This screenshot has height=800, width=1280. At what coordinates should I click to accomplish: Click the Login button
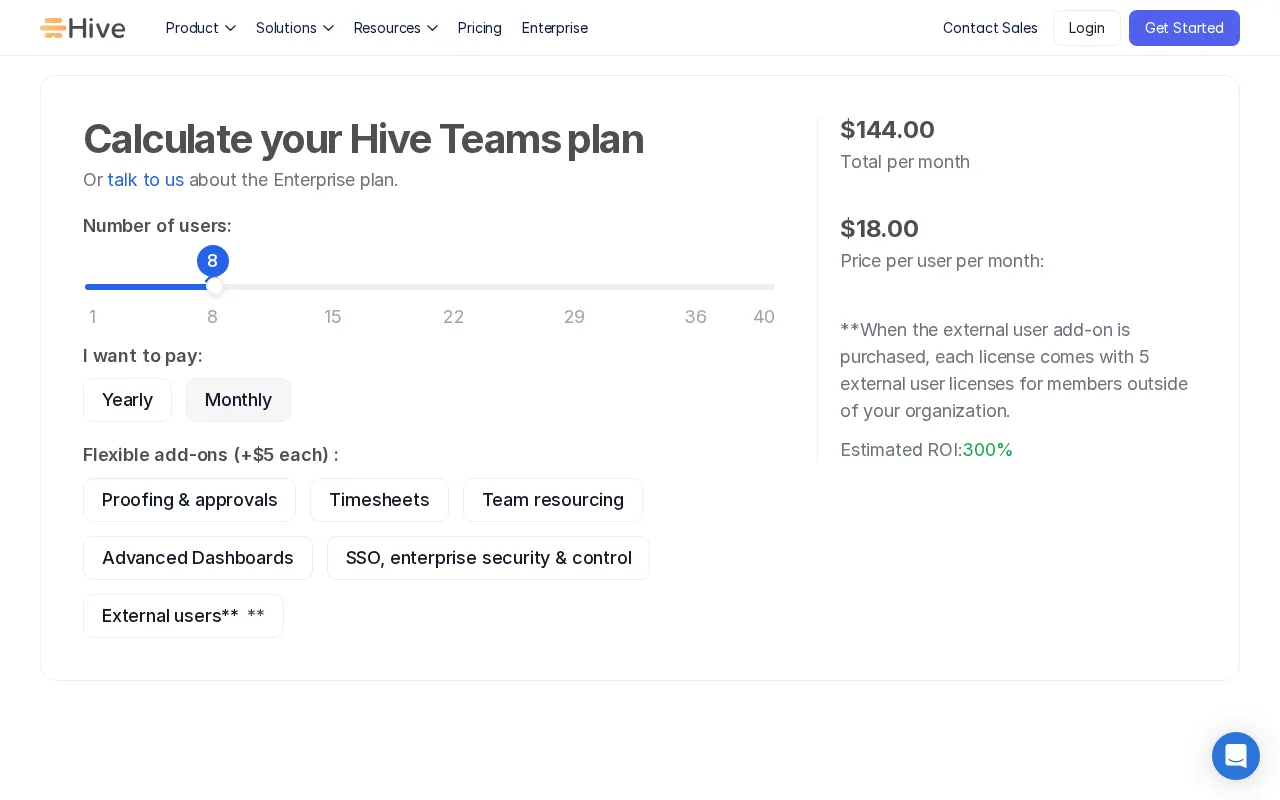1087,28
